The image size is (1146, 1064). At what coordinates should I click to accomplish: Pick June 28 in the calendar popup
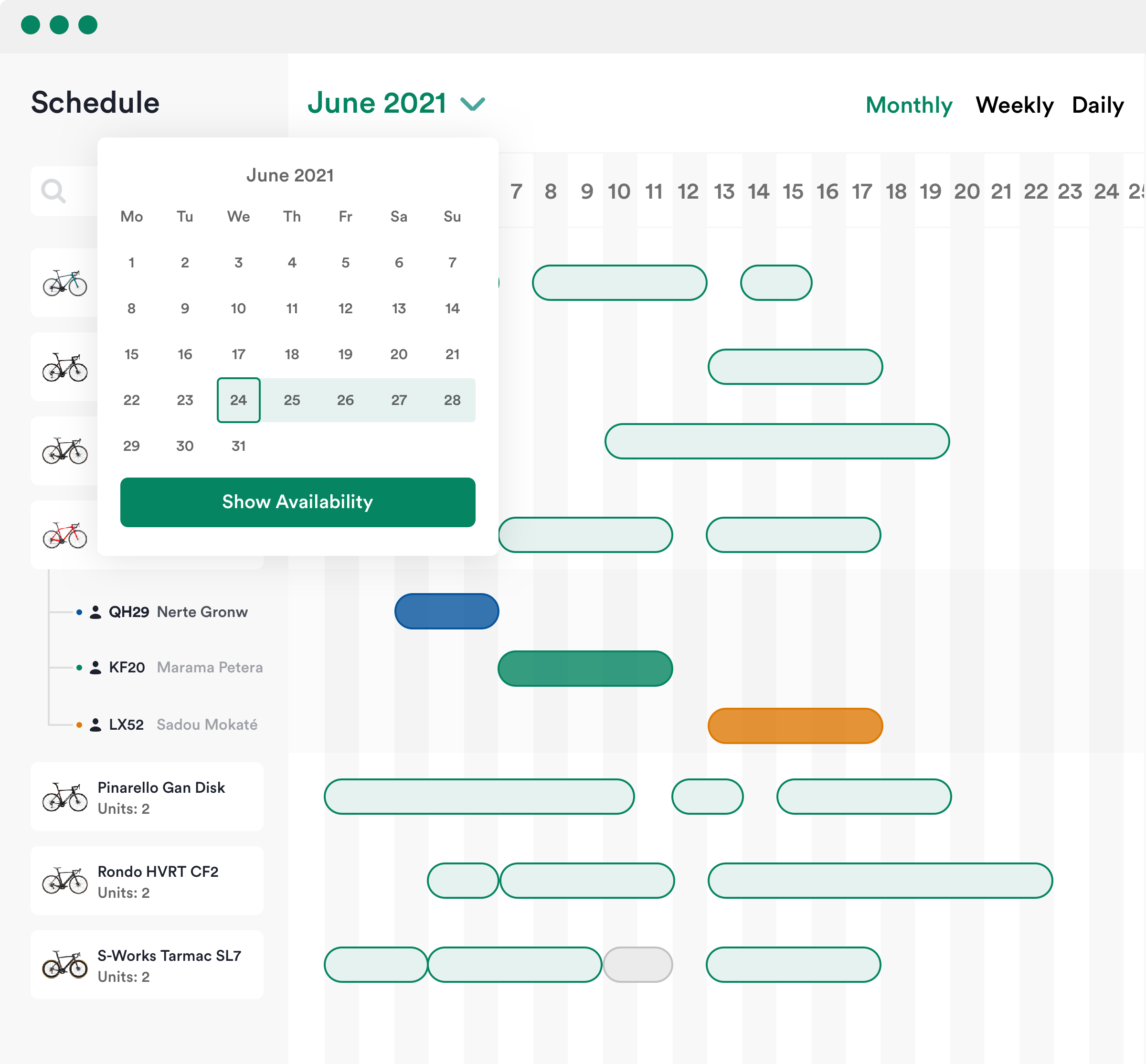452,400
